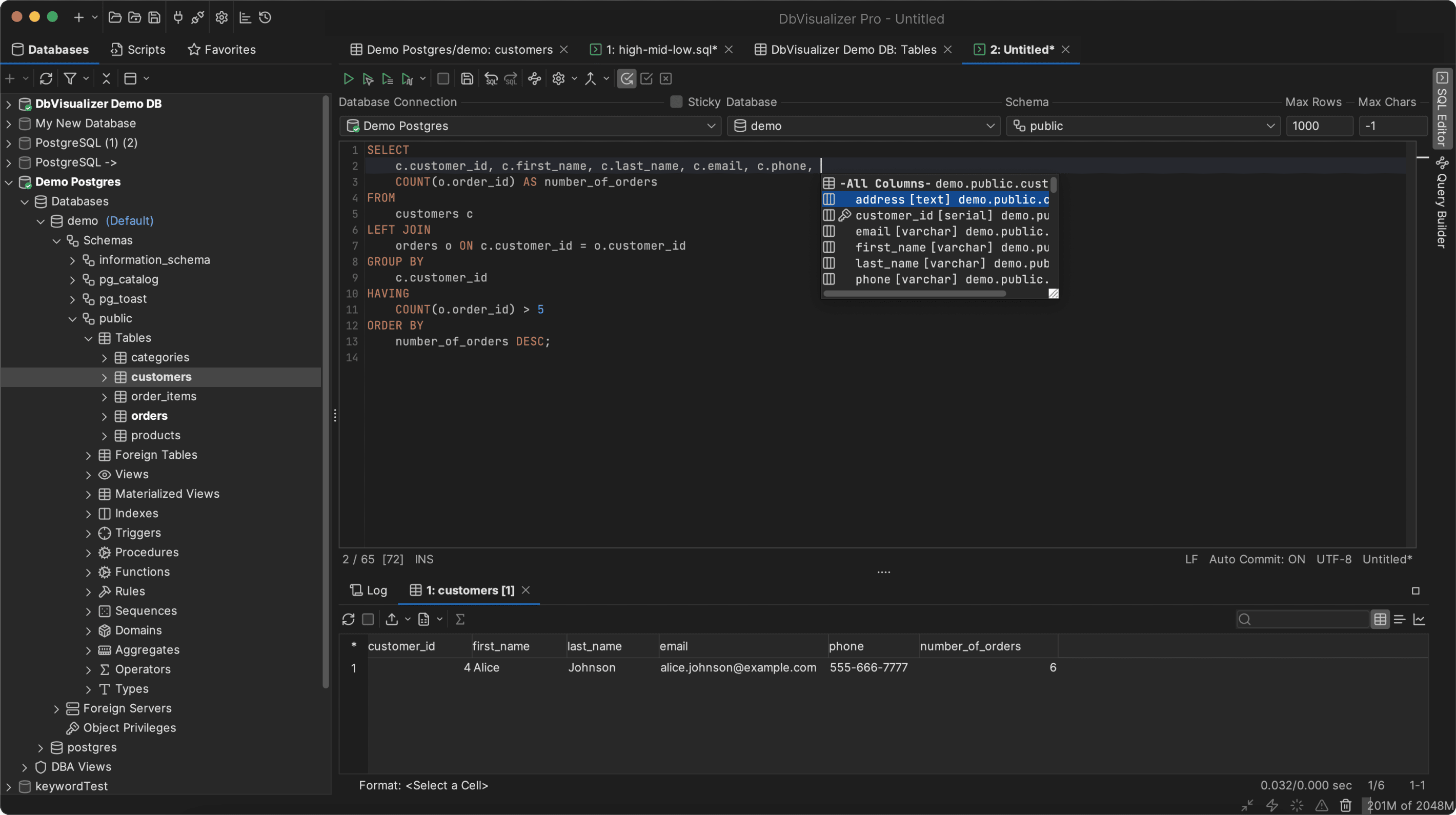Edit the Max Rows value of 1000
The height and width of the screenshot is (815, 1456).
click(1319, 126)
